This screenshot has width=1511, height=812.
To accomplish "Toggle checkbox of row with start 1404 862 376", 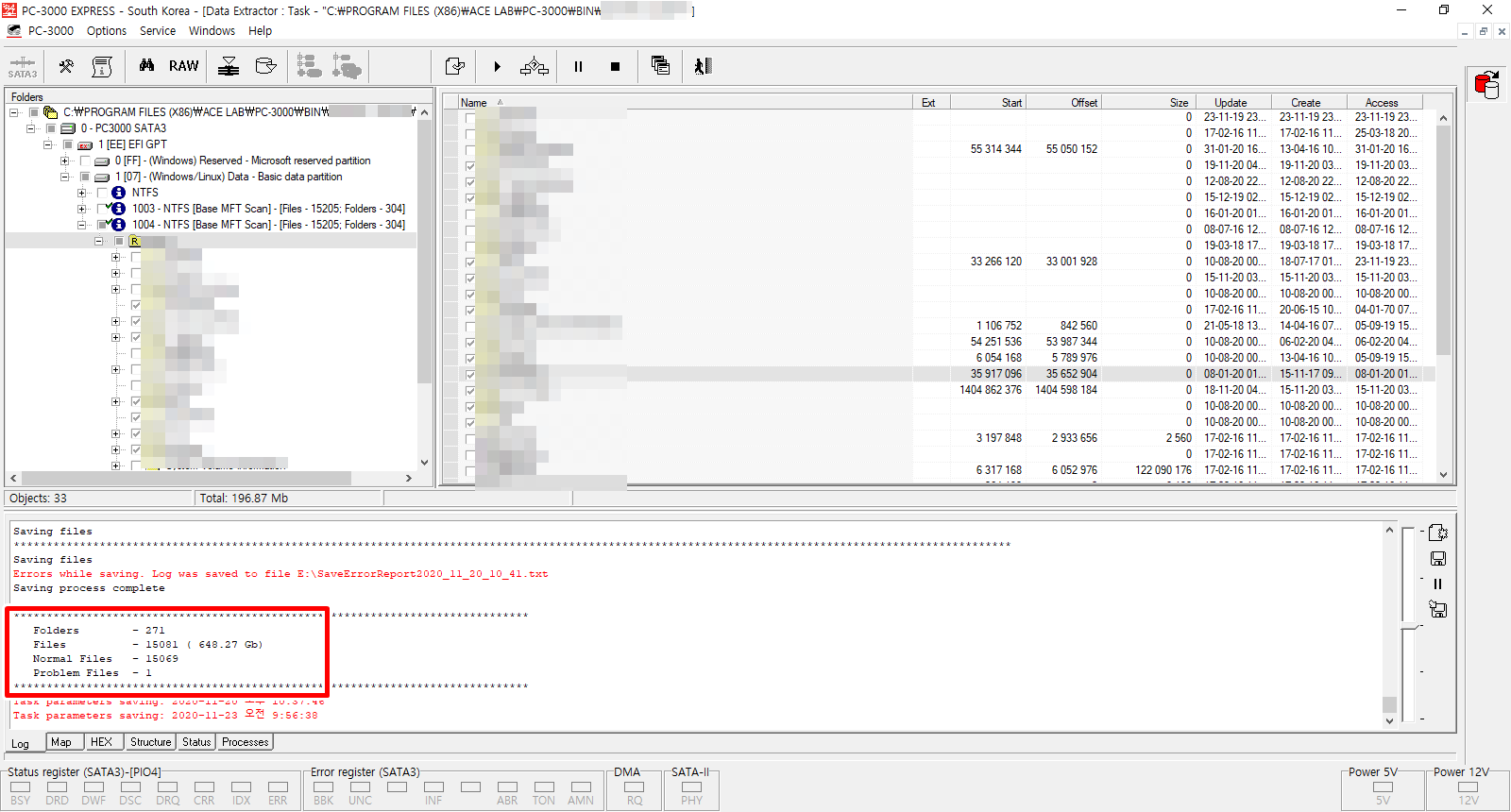I will (x=470, y=391).
